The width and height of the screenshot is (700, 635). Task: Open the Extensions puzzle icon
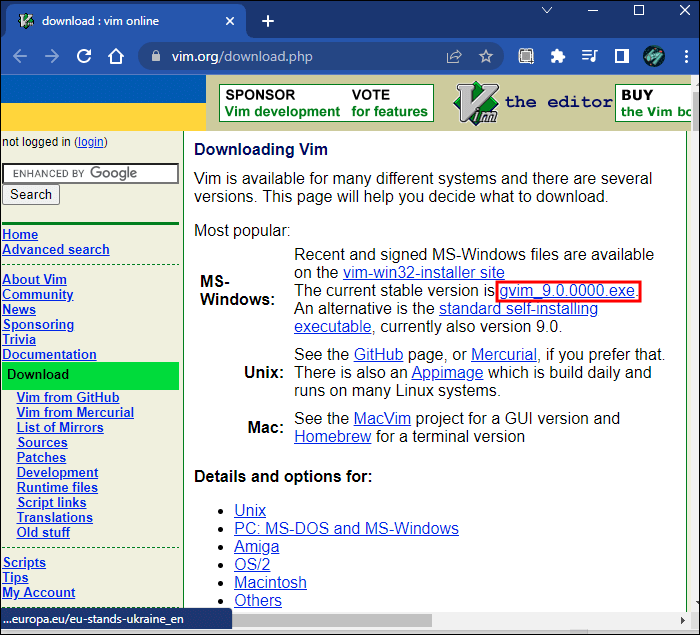pos(558,56)
